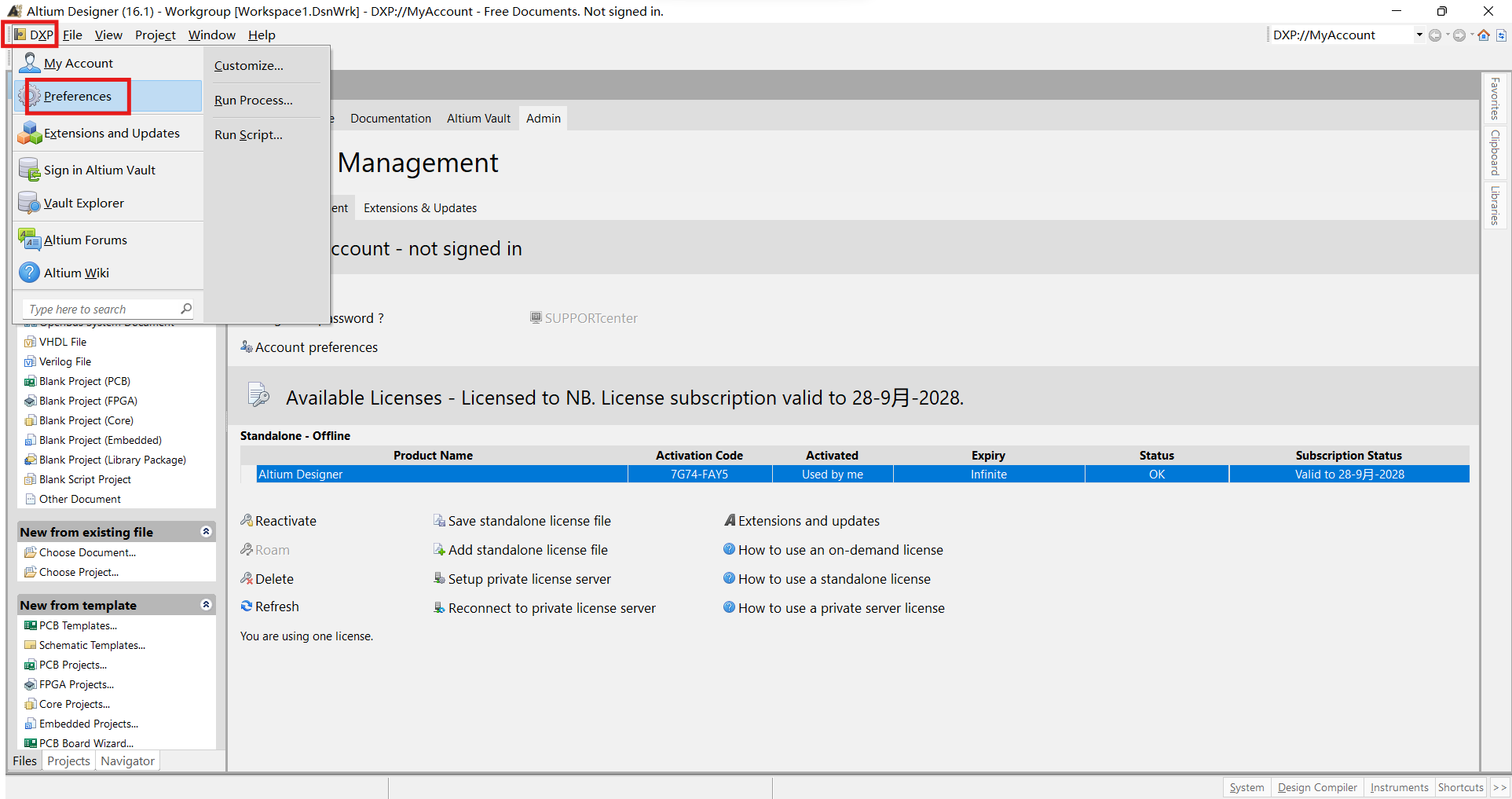The image size is (1512, 799).
Task: Open Schematic Templates... entry
Action: coord(85,645)
